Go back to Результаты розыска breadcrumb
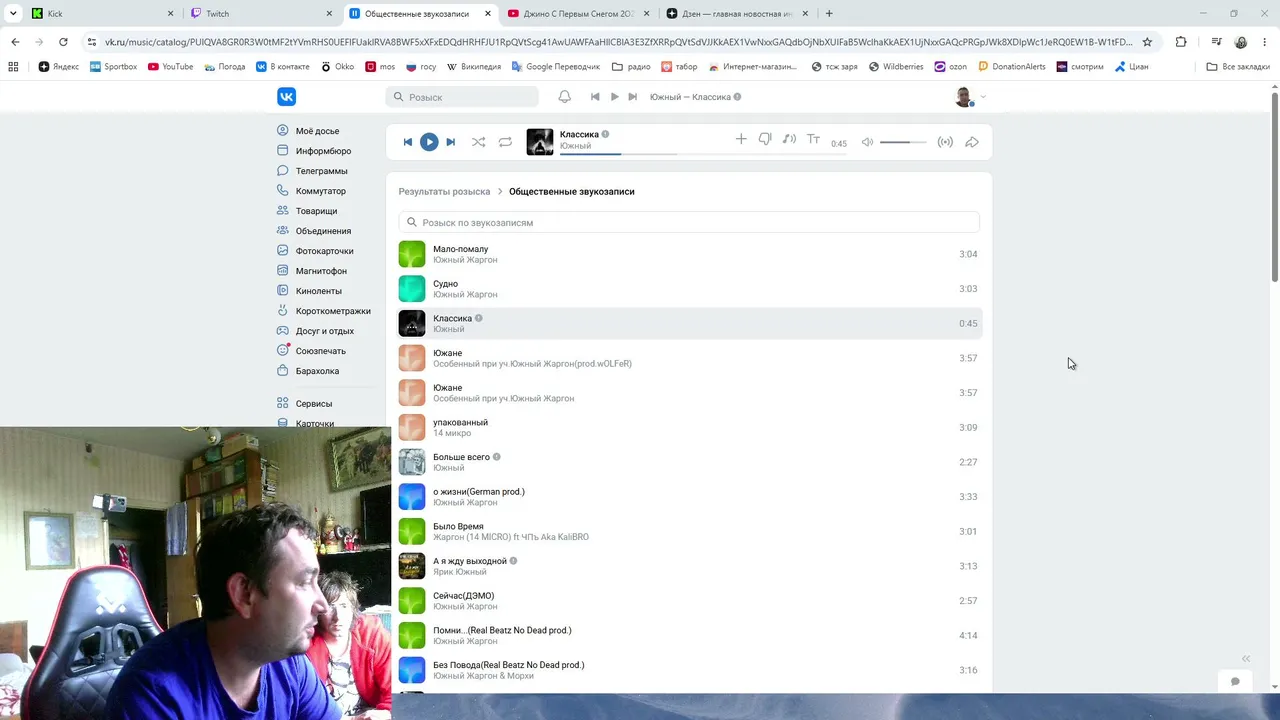The height and width of the screenshot is (720, 1280). (444, 191)
